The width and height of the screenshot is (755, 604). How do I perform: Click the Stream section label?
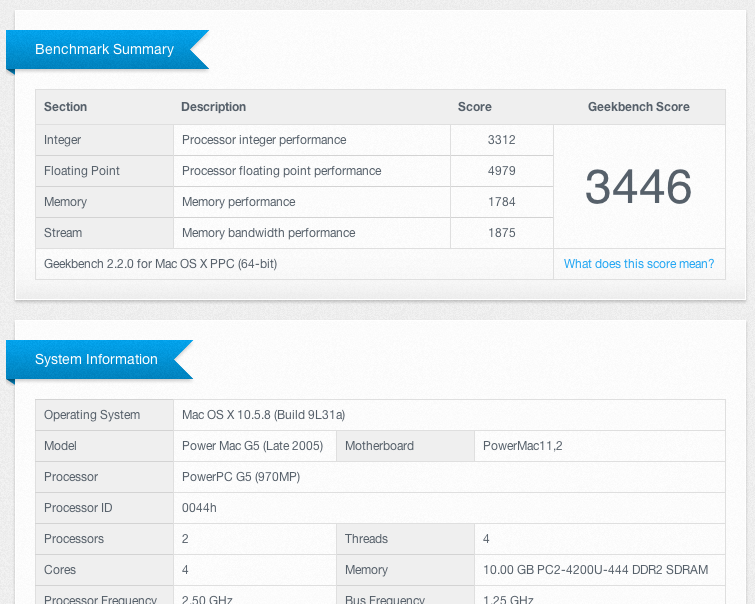63,233
